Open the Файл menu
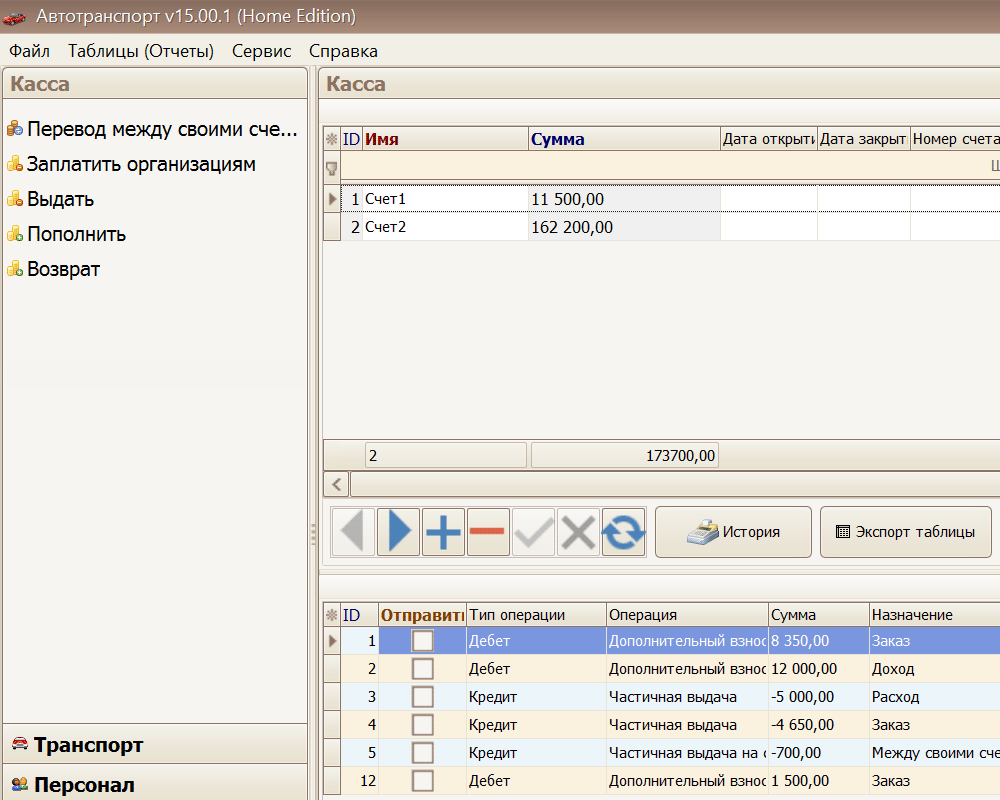 [x=29, y=51]
